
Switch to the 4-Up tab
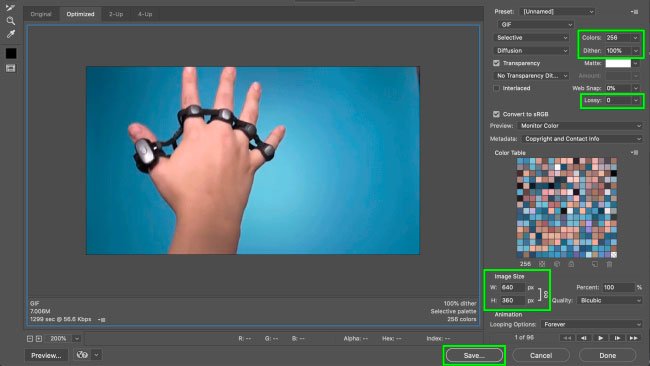click(x=145, y=14)
